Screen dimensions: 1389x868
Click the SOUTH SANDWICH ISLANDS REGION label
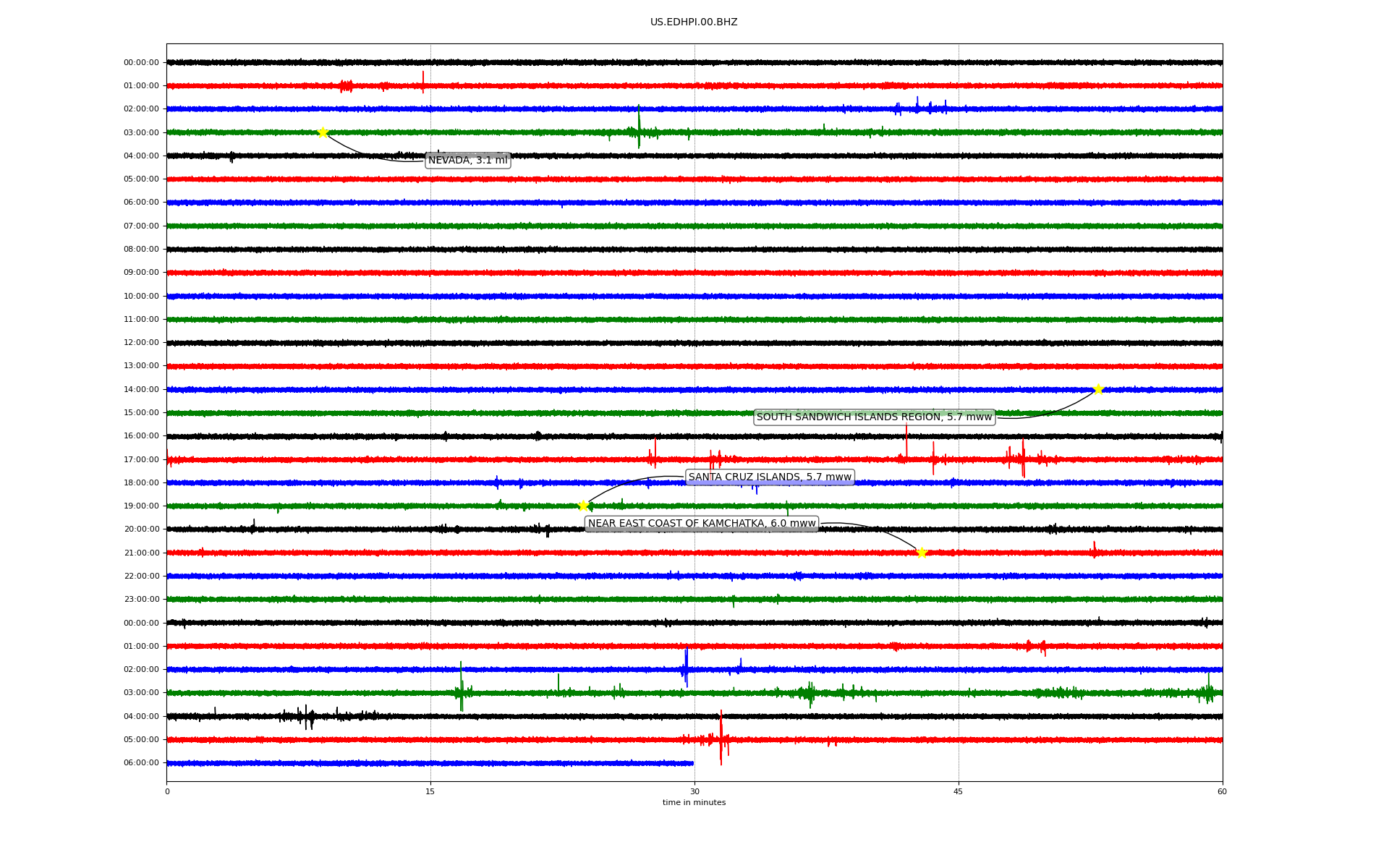pyautogui.click(x=874, y=417)
